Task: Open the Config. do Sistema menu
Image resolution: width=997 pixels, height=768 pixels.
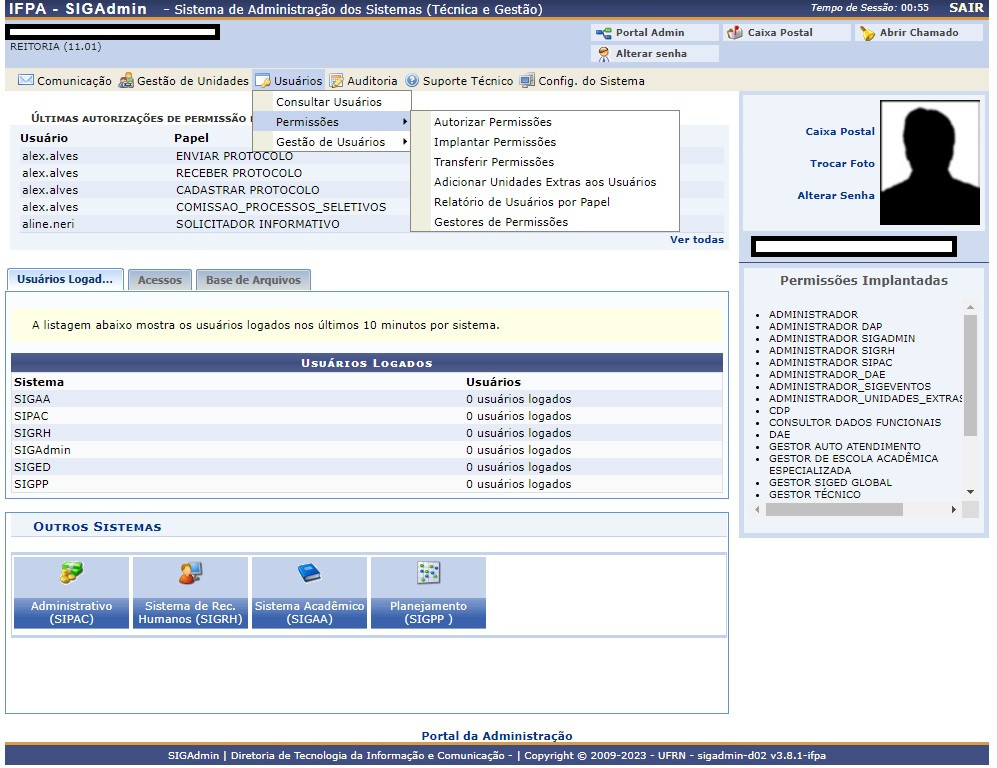Action: click(x=582, y=81)
